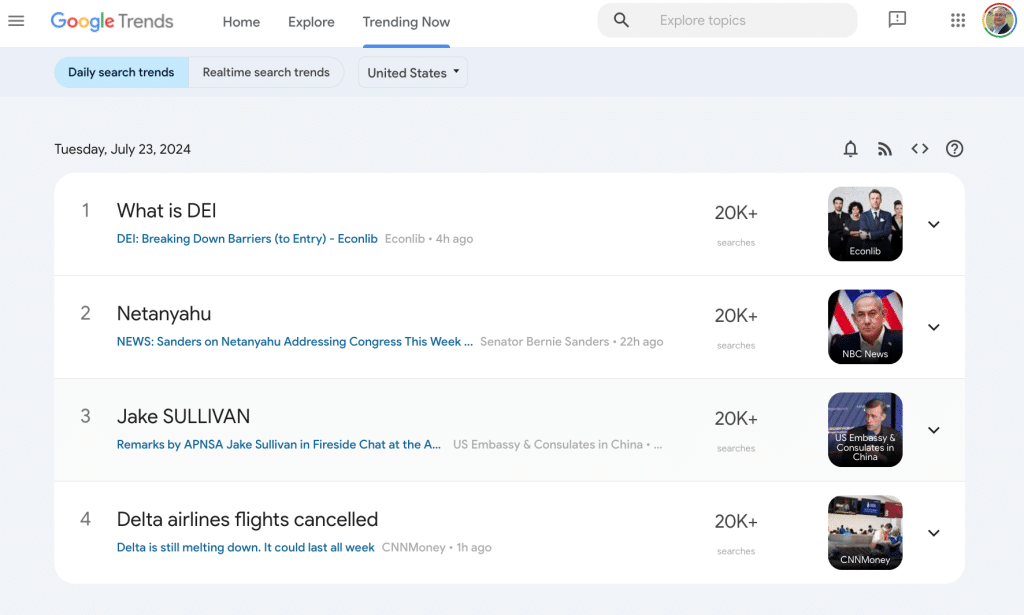Open the hamburger main menu
Viewport: 1024px width, 615px height.
point(16,21)
